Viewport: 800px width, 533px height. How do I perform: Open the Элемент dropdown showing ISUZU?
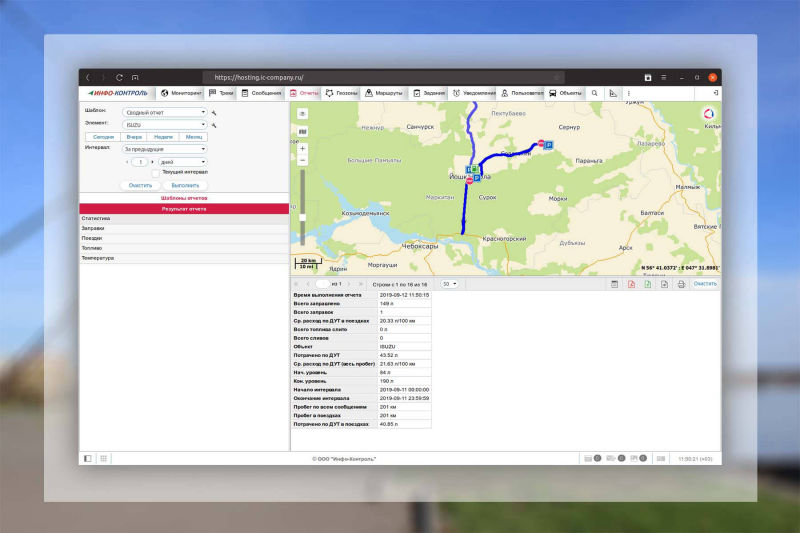(x=165, y=125)
